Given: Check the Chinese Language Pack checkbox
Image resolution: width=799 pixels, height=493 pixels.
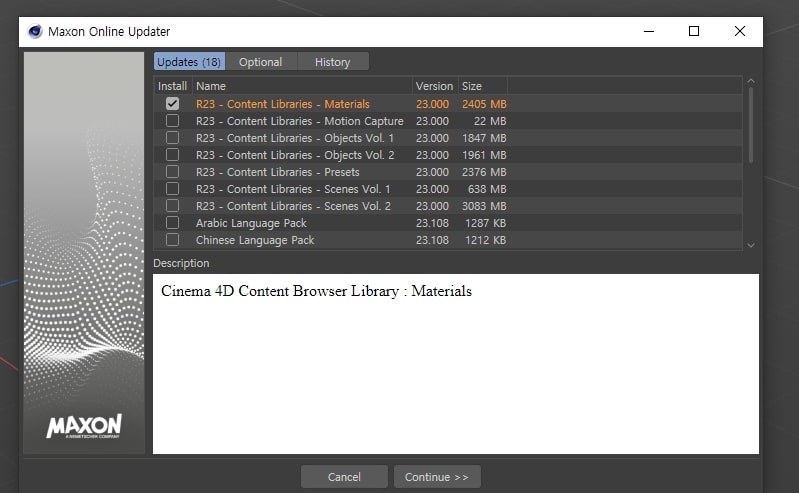Looking at the screenshot, I should pos(172,240).
